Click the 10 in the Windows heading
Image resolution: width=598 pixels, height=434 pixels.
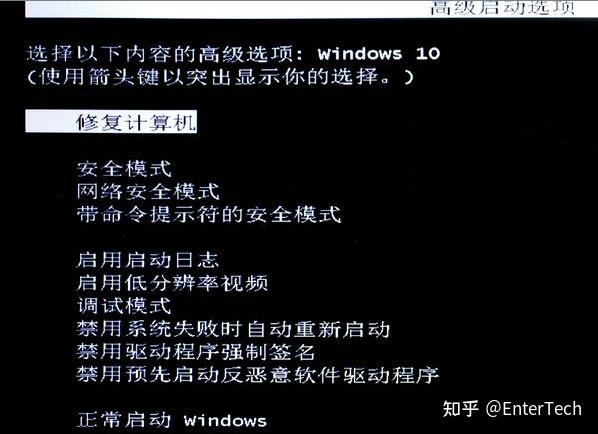(428, 54)
